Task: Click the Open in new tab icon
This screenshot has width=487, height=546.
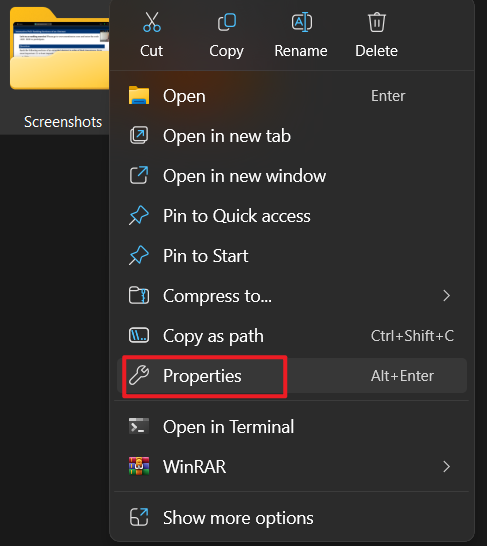Action: (139, 135)
